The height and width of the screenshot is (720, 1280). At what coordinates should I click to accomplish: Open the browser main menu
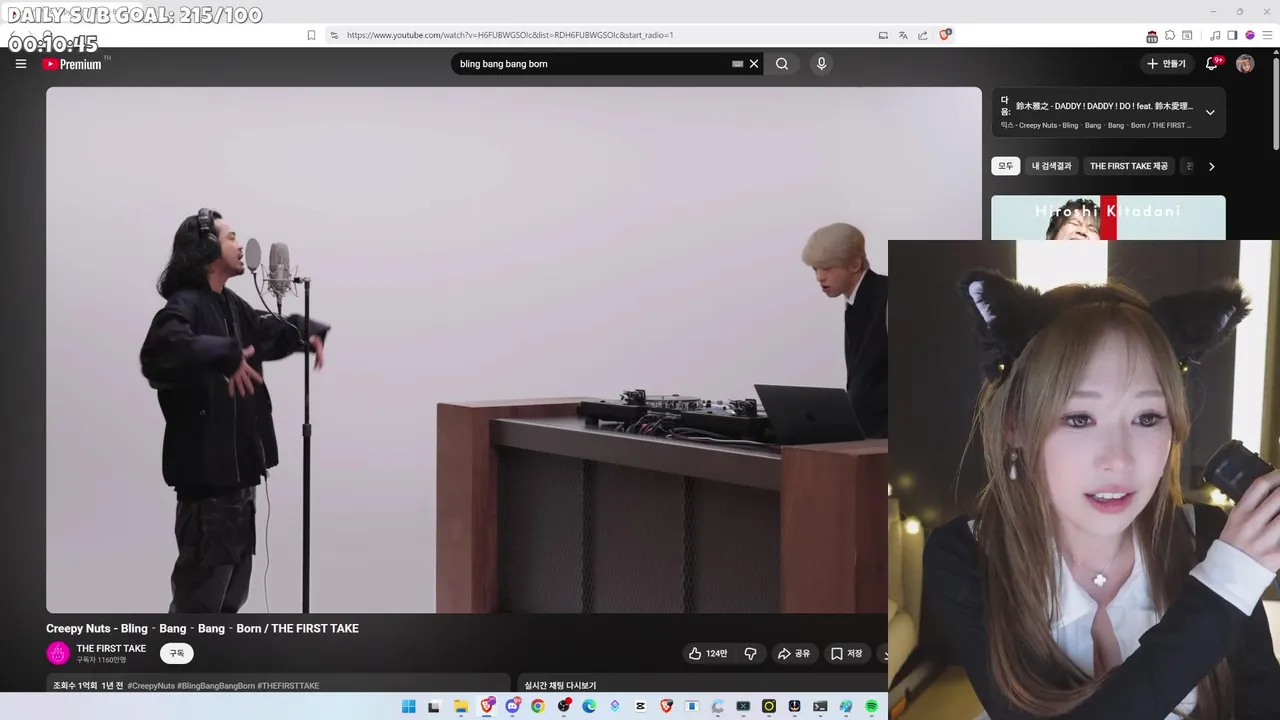point(1267,35)
